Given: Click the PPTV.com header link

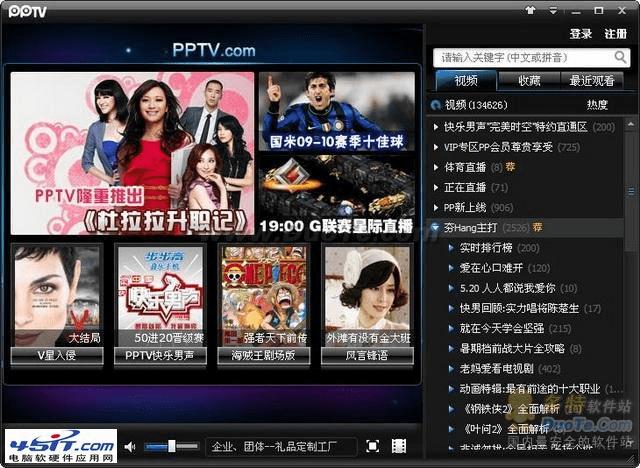Looking at the screenshot, I should tap(213, 50).
